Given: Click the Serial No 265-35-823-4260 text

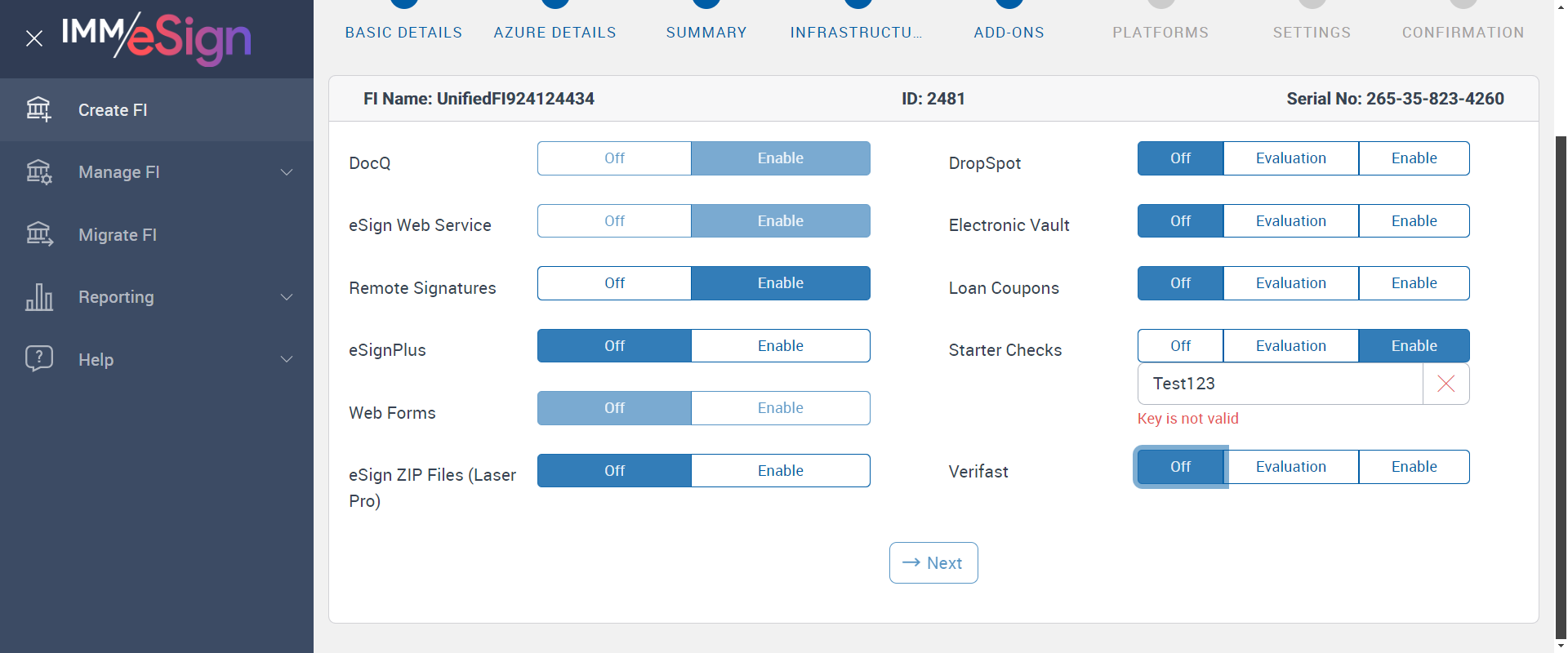Looking at the screenshot, I should click(1395, 99).
